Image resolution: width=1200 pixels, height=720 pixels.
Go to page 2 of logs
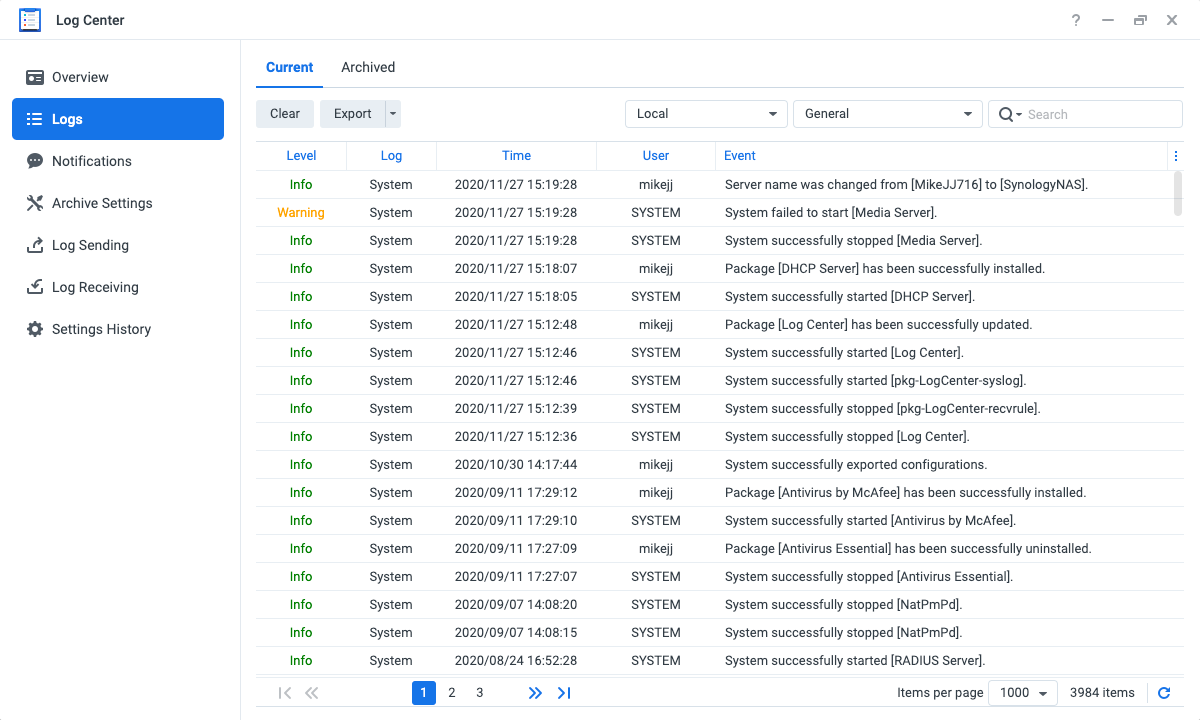pos(452,693)
